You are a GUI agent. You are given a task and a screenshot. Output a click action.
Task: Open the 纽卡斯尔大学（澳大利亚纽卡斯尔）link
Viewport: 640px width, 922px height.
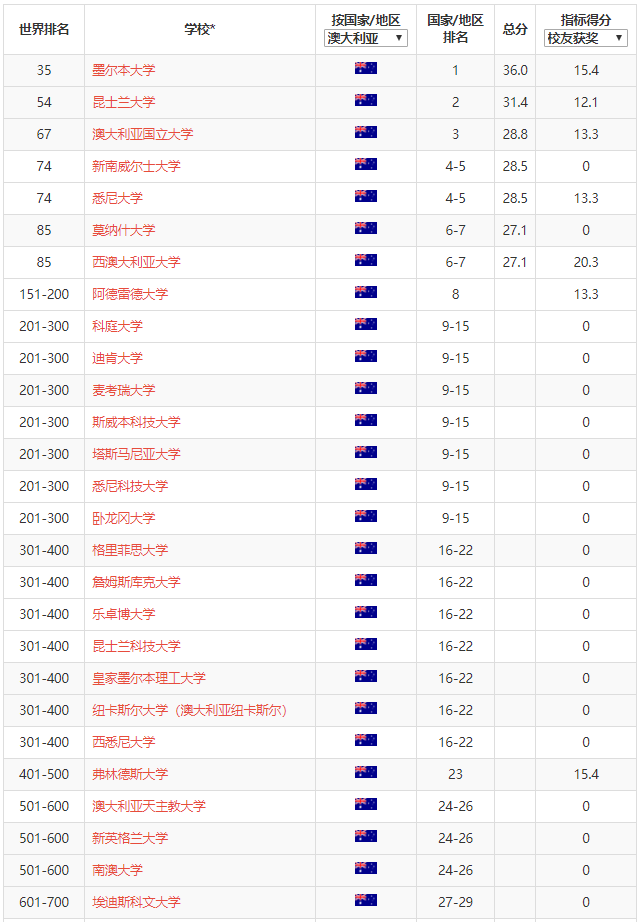coord(189,710)
